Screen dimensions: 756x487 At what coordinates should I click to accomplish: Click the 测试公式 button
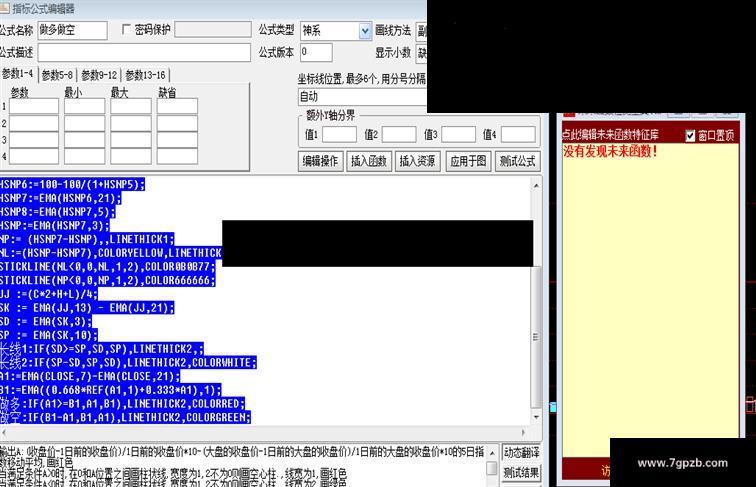tap(518, 161)
